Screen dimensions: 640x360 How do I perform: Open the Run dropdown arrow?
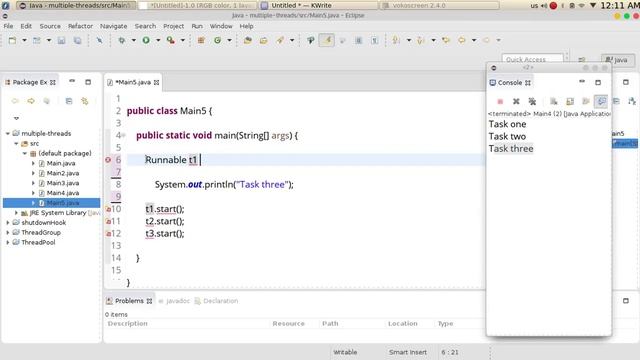(158, 40)
